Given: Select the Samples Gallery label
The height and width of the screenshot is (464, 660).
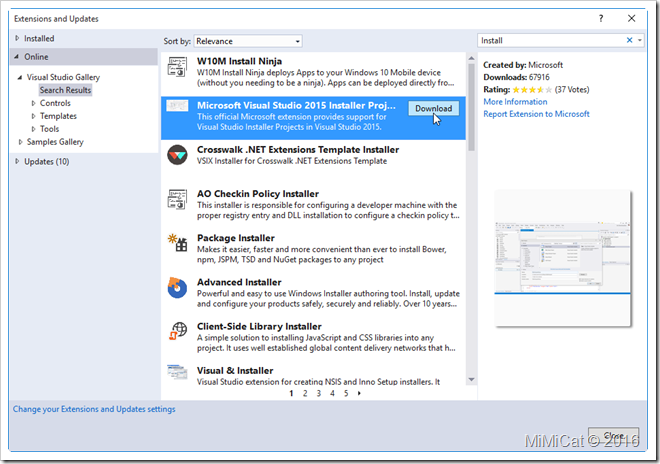Looking at the screenshot, I should coord(55,142).
